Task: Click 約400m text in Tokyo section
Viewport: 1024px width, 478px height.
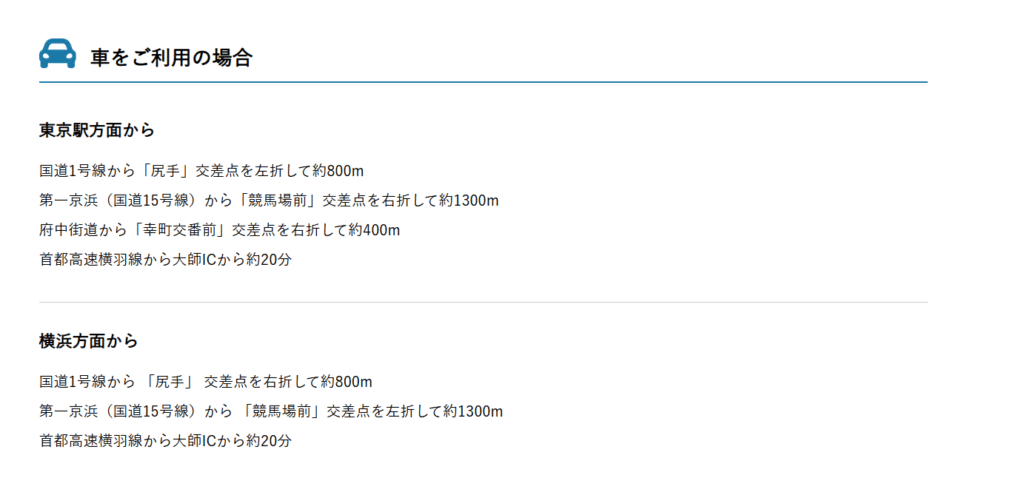Action: [374, 230]
